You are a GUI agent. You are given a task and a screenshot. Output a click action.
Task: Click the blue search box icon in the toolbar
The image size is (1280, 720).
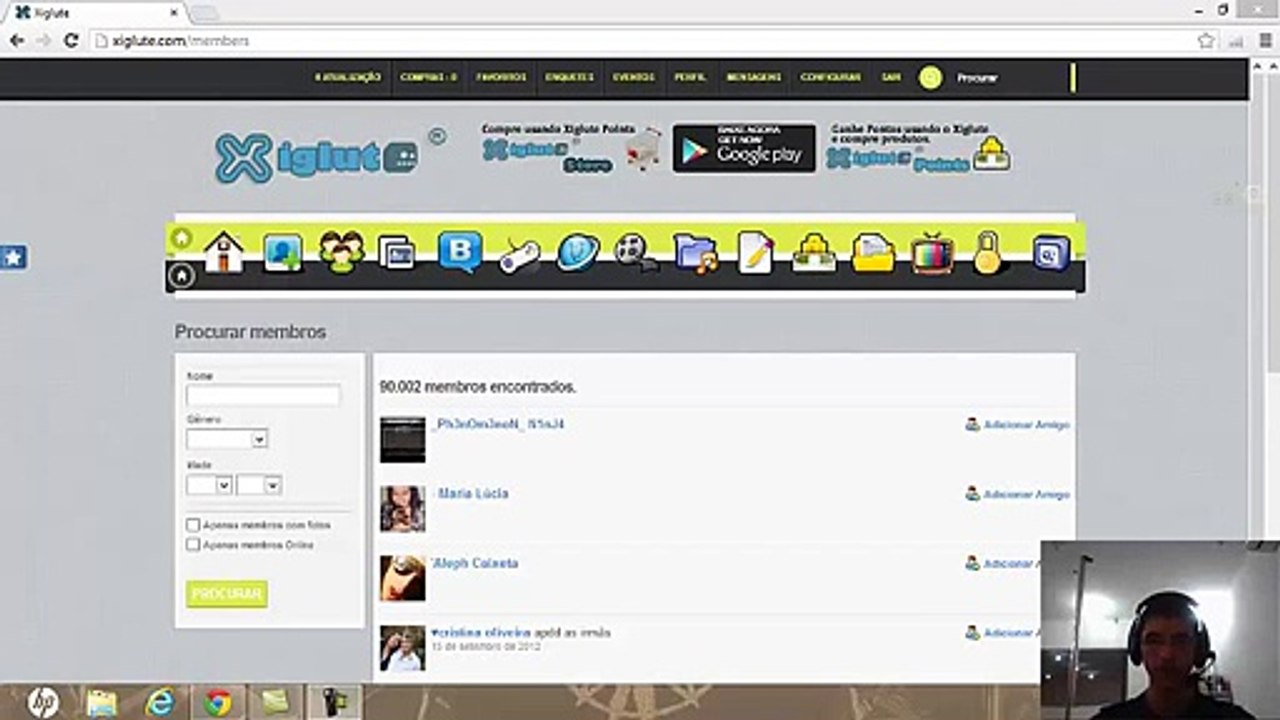point(1050,254)
